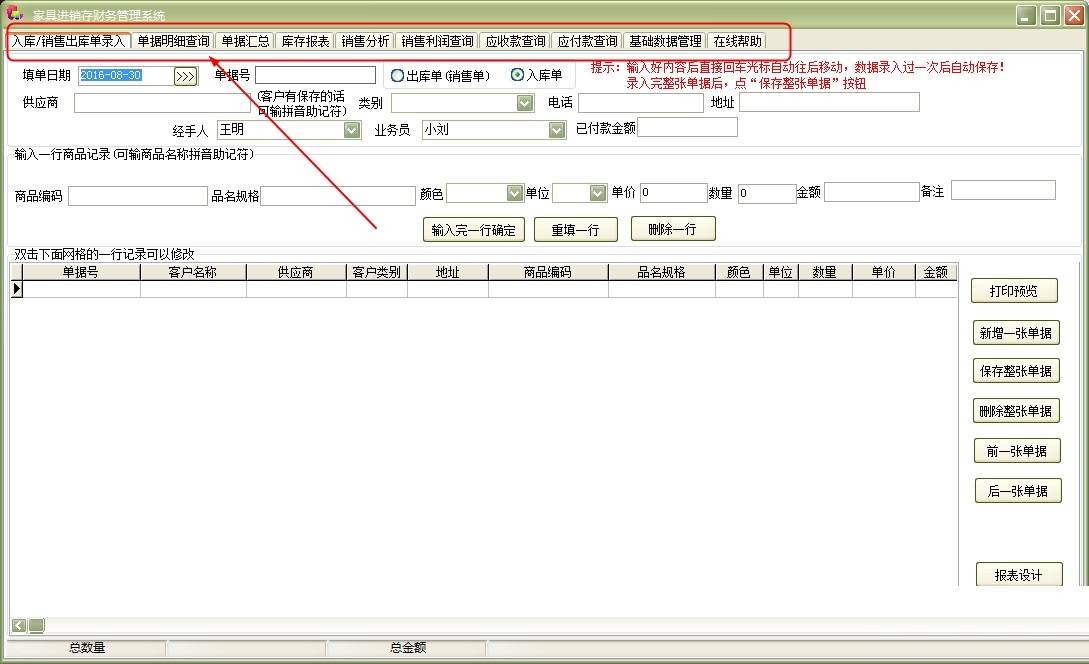Image resolution: width=1089 pixels, height=664 pixels.
Task: Click the 单价 input field
Action: point(673,192)
